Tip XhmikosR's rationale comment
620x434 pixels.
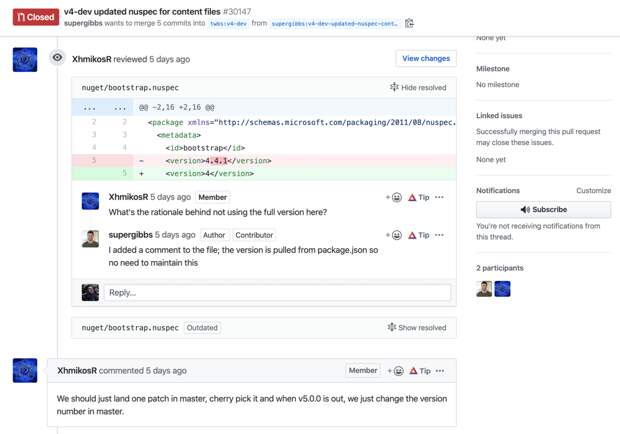coord(419,197)
